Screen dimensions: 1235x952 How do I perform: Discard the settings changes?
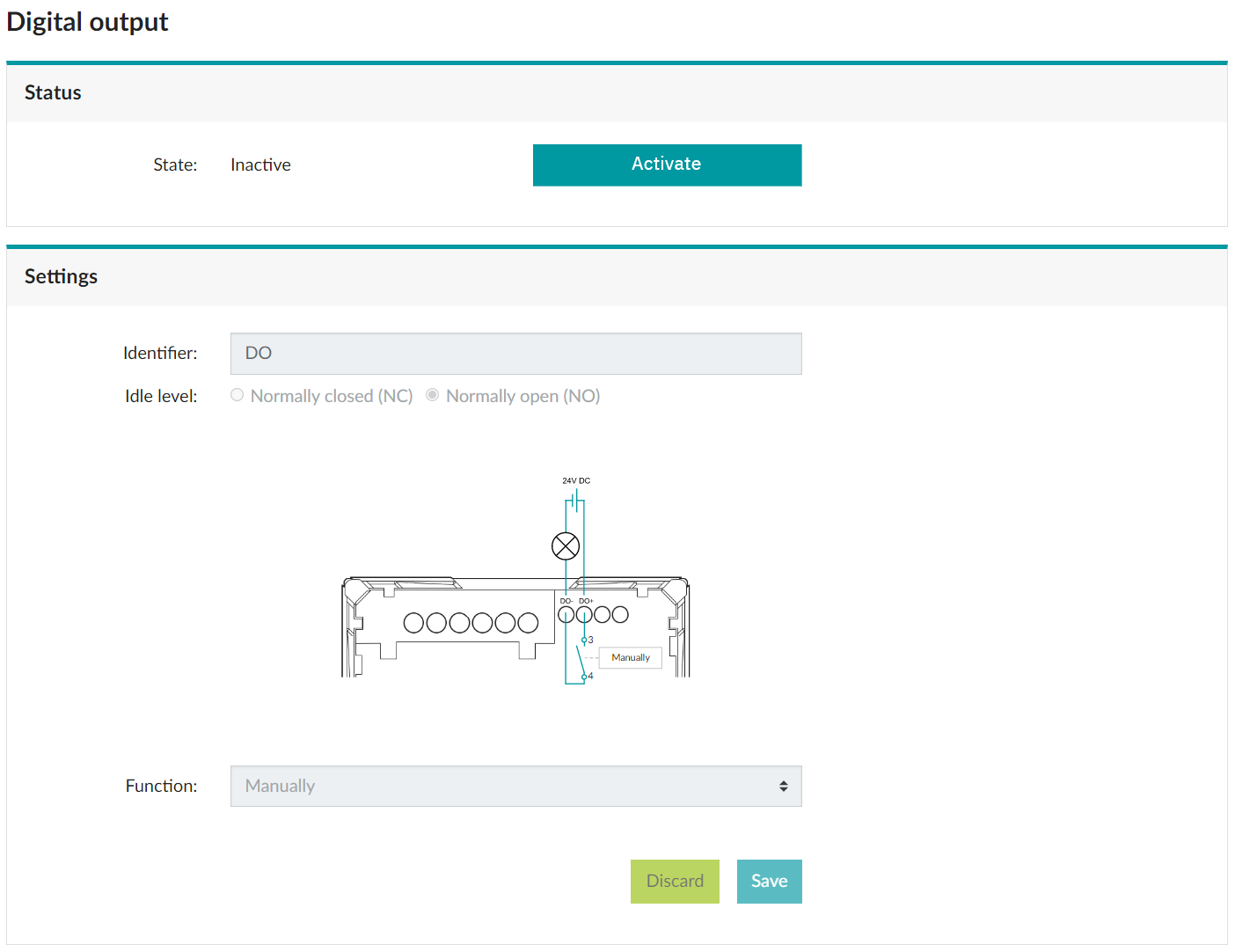click(x=675, y=881)
